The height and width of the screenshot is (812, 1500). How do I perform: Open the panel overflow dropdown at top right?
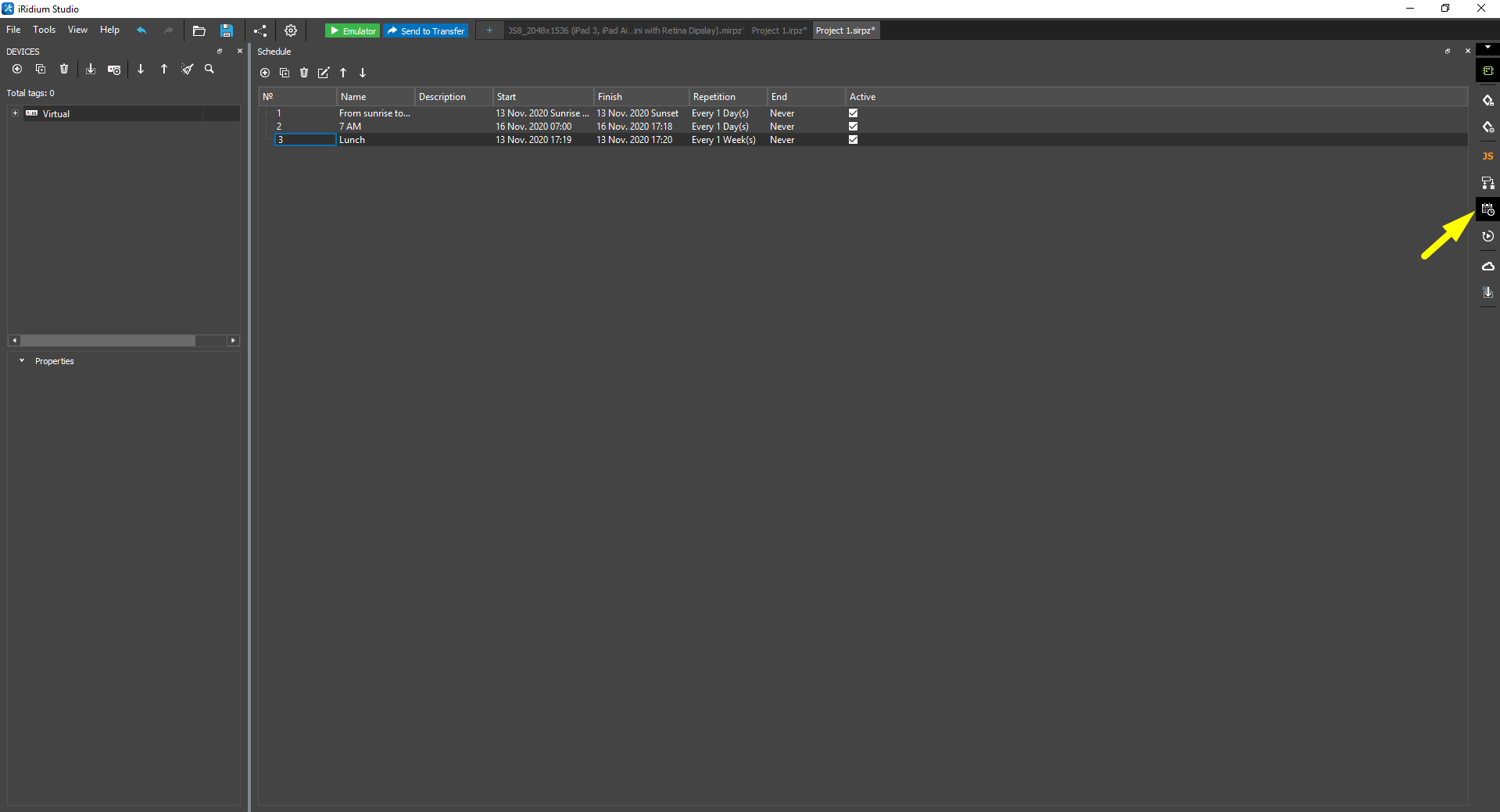click(1488, 47)
